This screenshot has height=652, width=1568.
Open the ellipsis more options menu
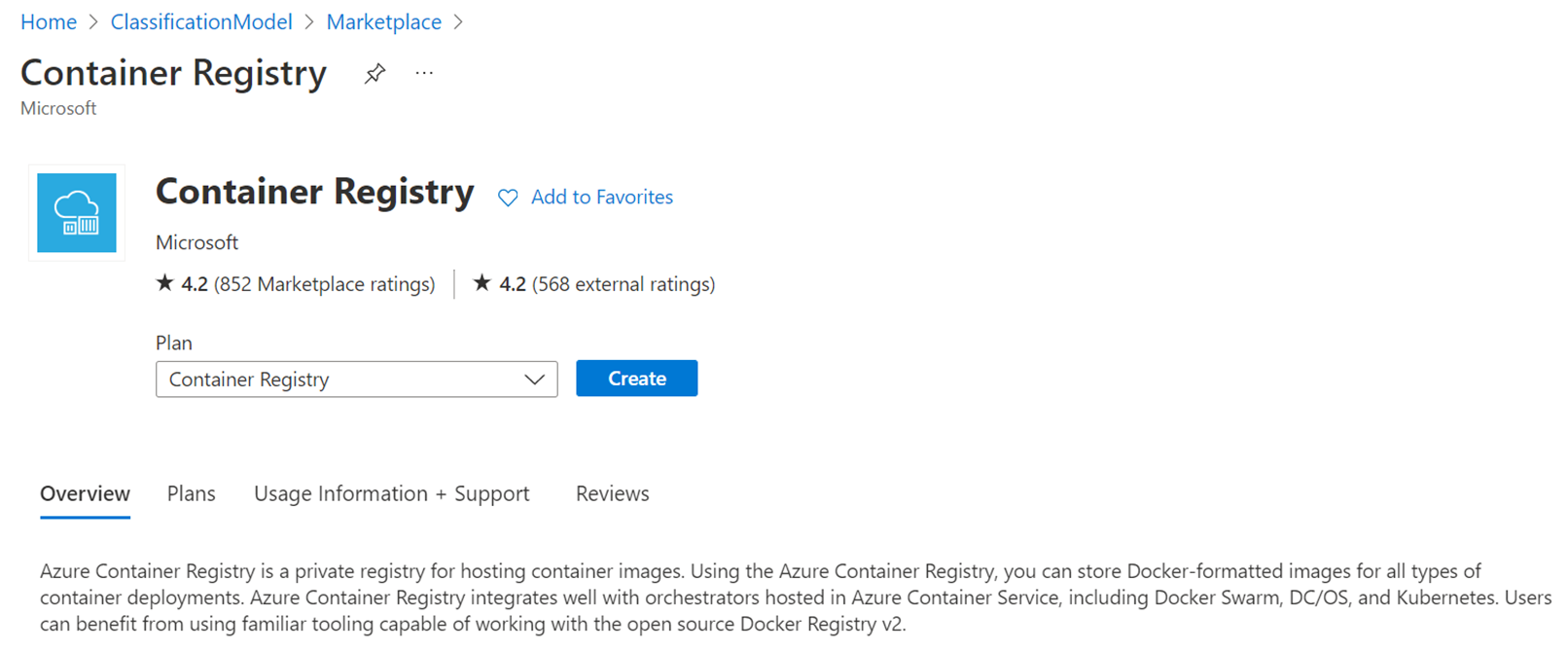424,74
